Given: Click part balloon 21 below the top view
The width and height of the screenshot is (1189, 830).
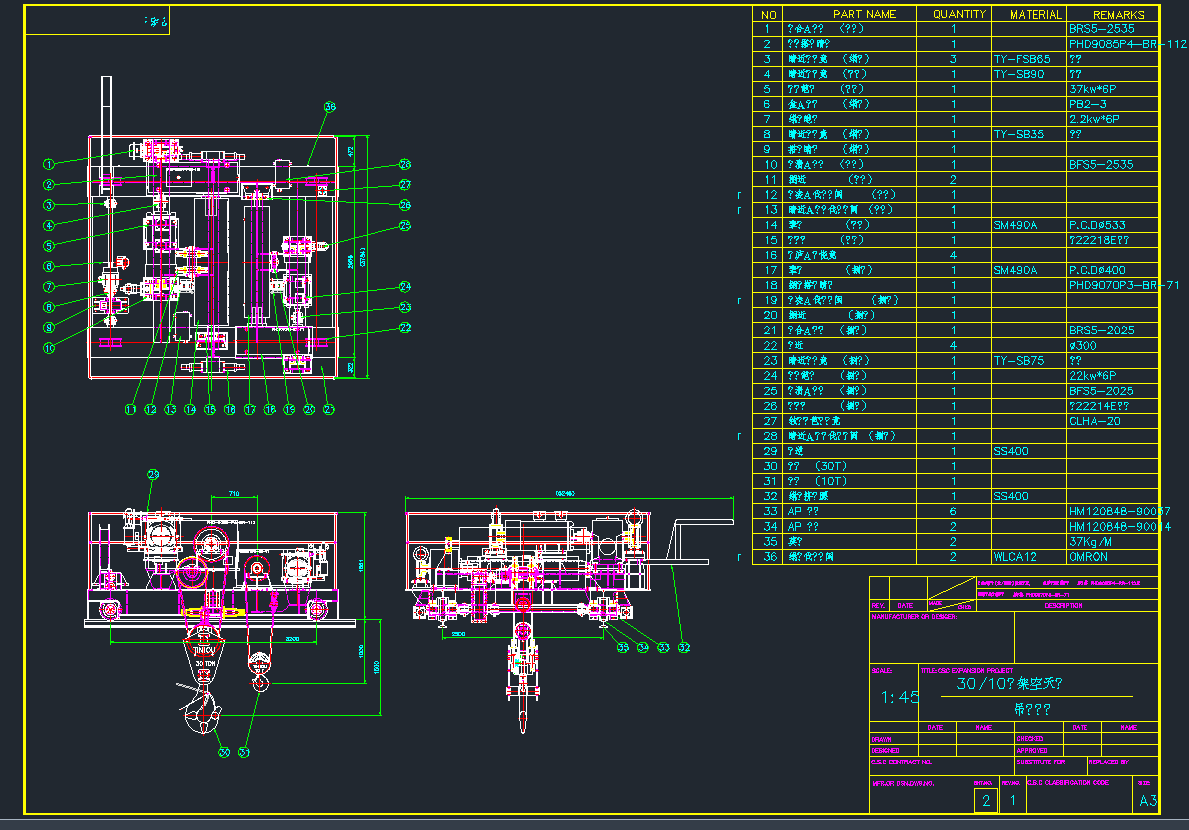Looking at the screenshot, I should coord(329,409).
